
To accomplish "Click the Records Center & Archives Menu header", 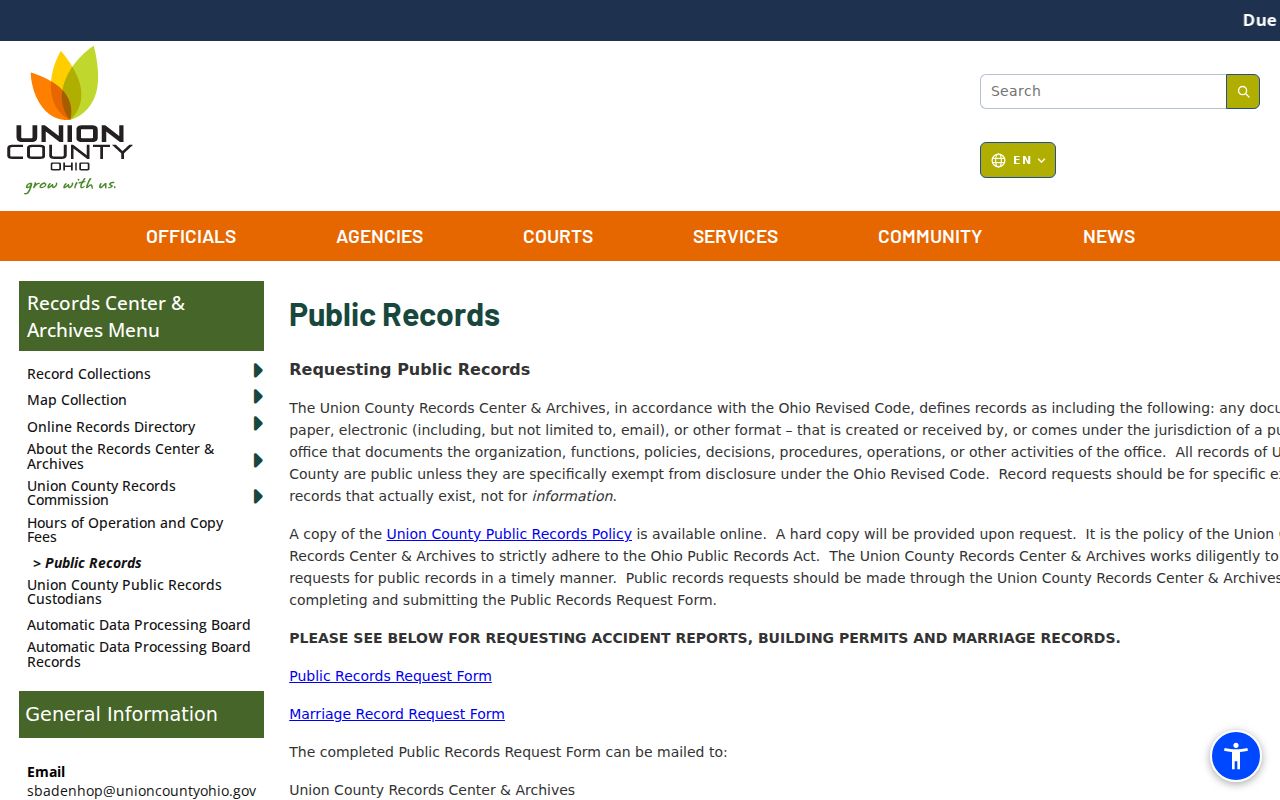I will pyautogui.click(x=141, y=316).
